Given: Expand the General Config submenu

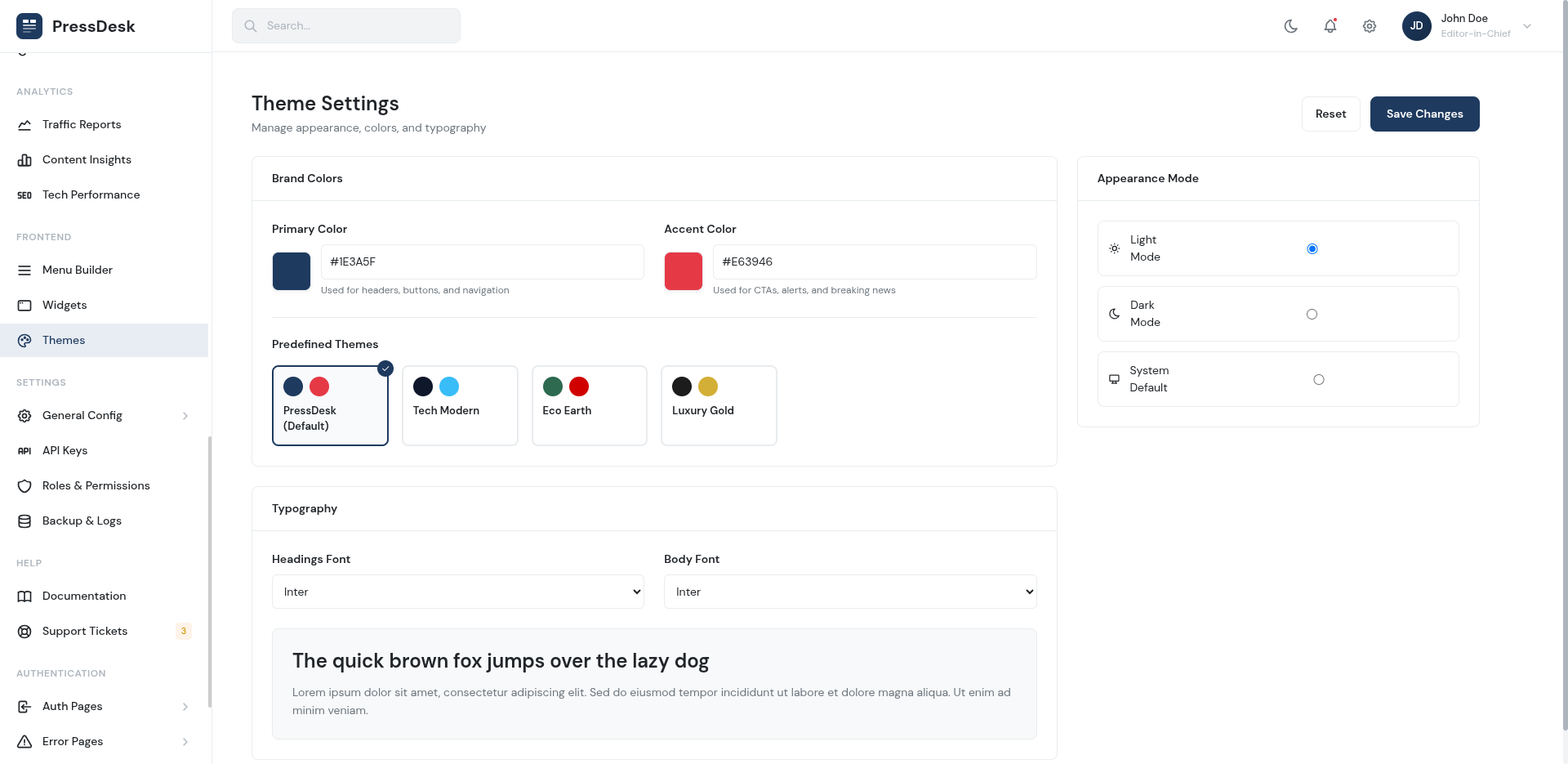Looking at the screenshot, I should tap(104, 416).
